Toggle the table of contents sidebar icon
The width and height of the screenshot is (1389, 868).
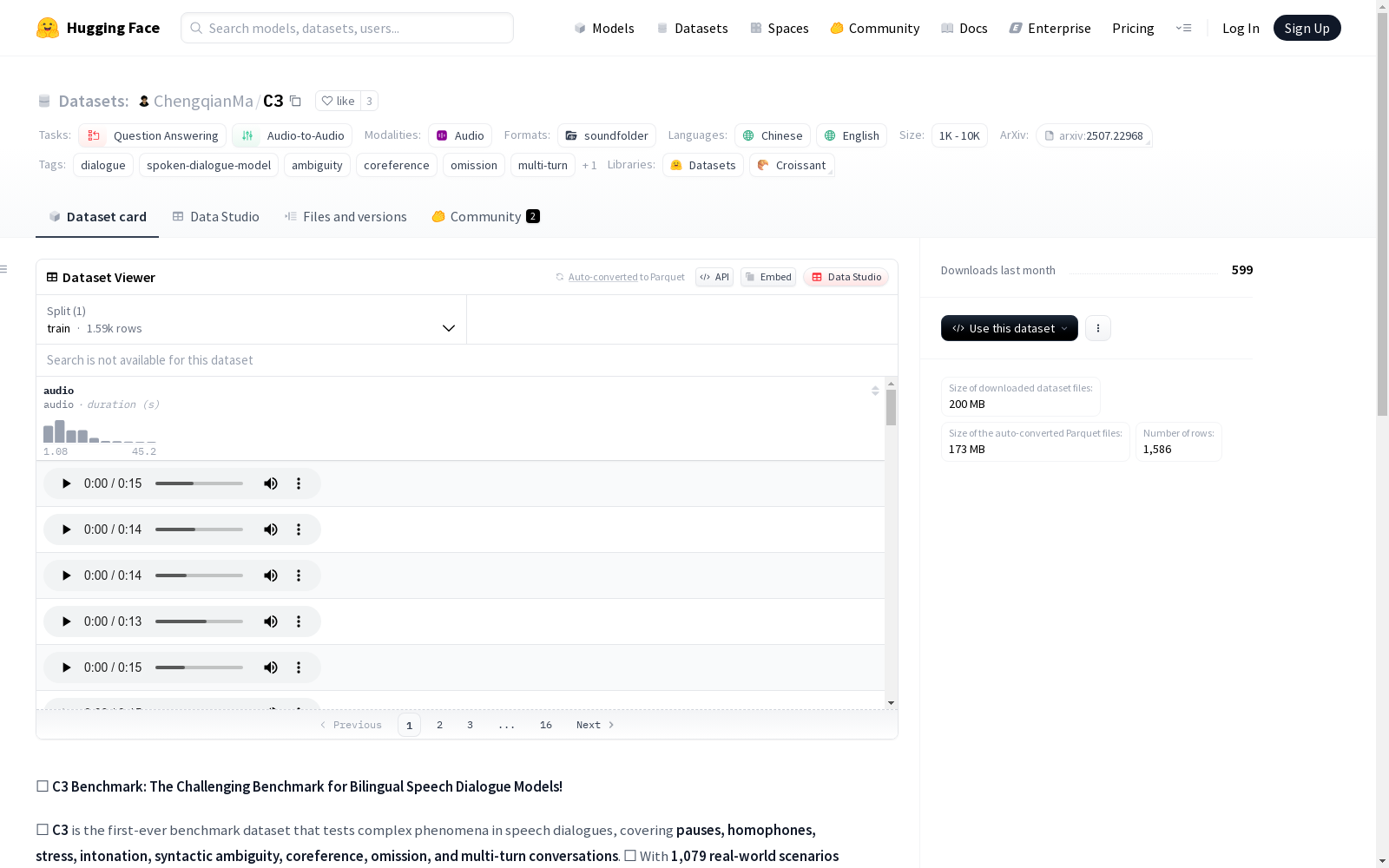coord(3,269)
